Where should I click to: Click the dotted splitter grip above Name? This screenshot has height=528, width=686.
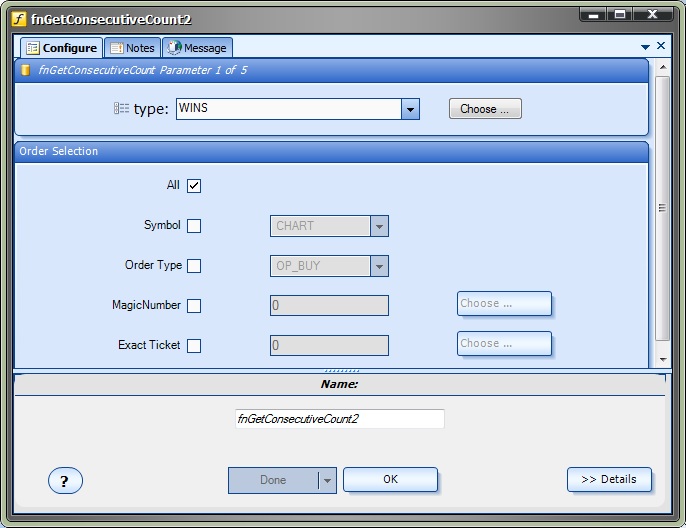tap(342, 371)
